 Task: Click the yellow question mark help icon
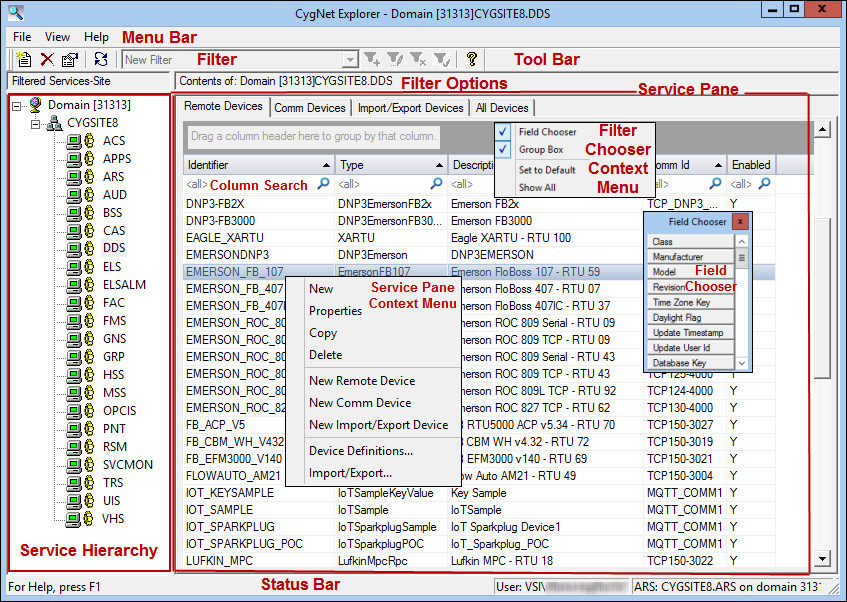click(472, 59)
